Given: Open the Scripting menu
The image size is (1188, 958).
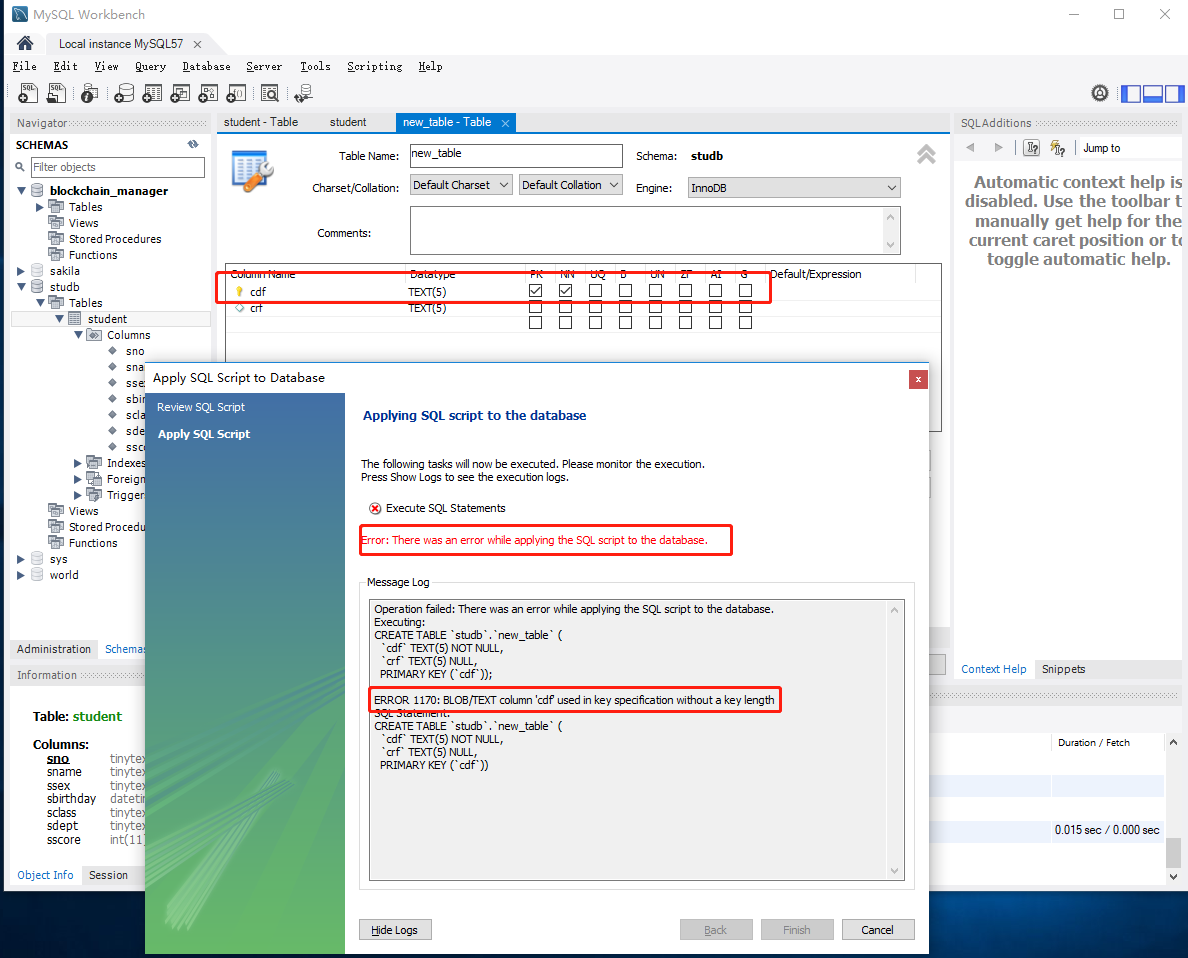Looking at the screenshot, I should [x=374, y=66].
